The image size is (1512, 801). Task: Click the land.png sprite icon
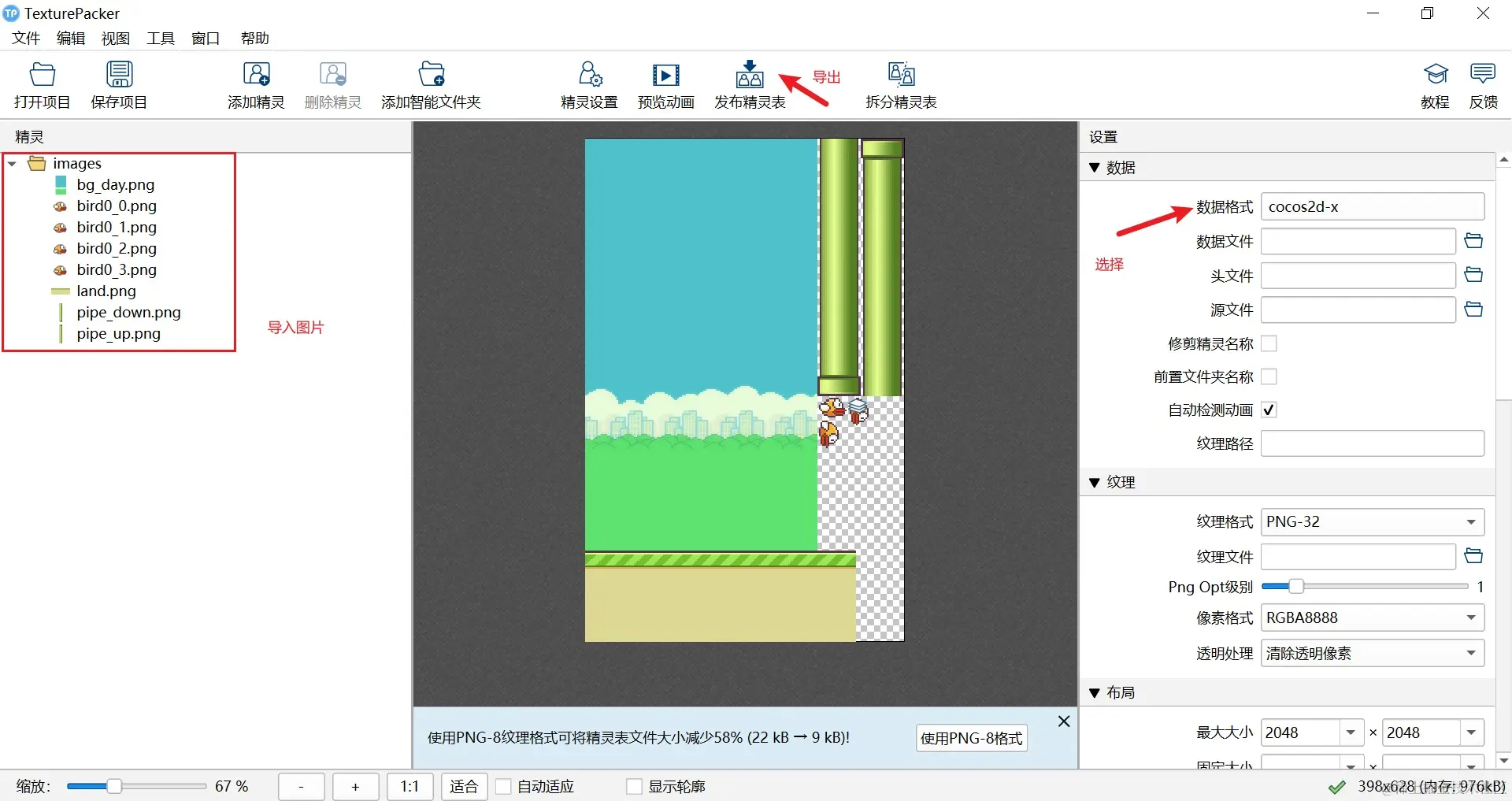[x=61, y=291]
